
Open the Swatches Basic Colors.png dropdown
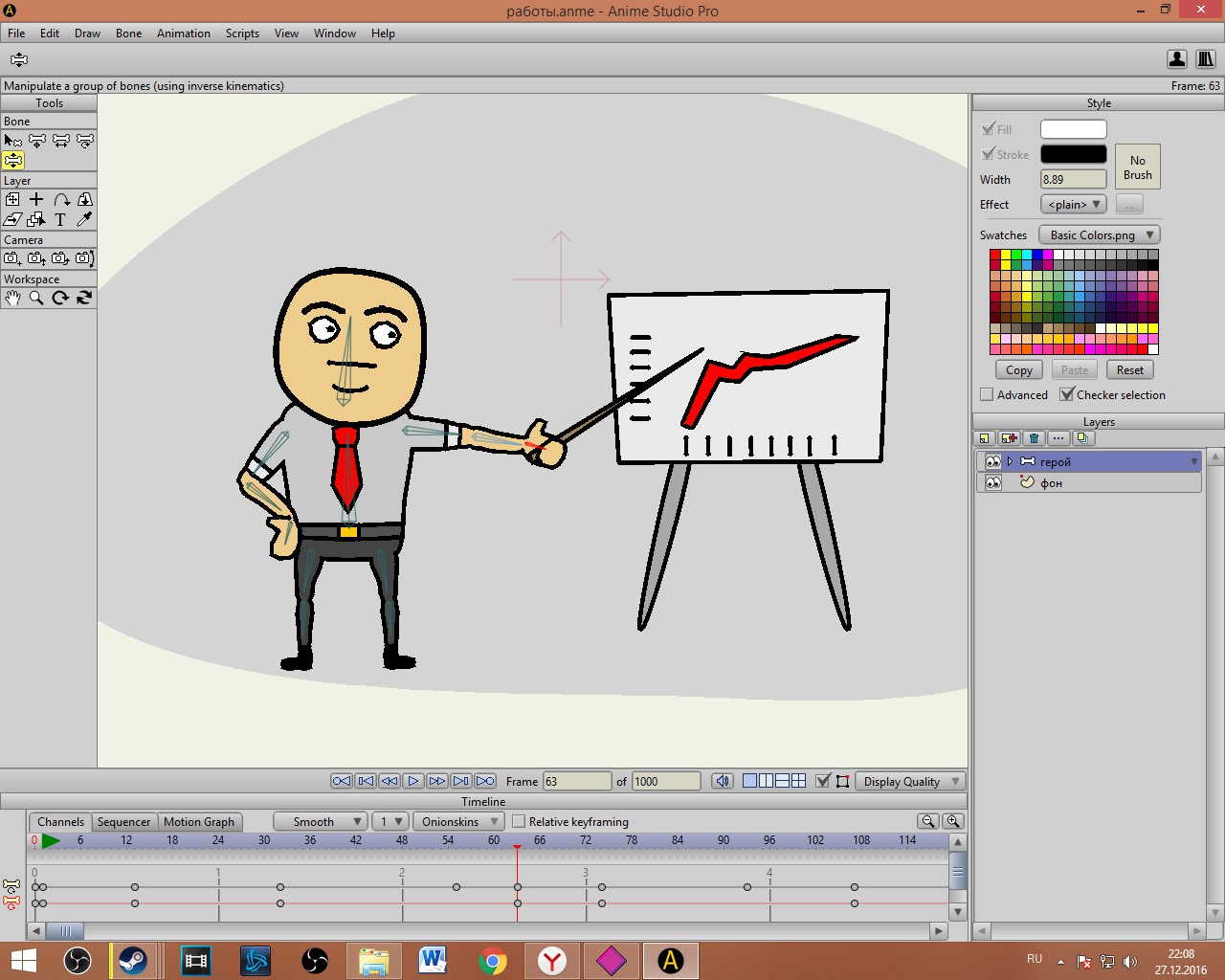click(x=1100, y=235)
